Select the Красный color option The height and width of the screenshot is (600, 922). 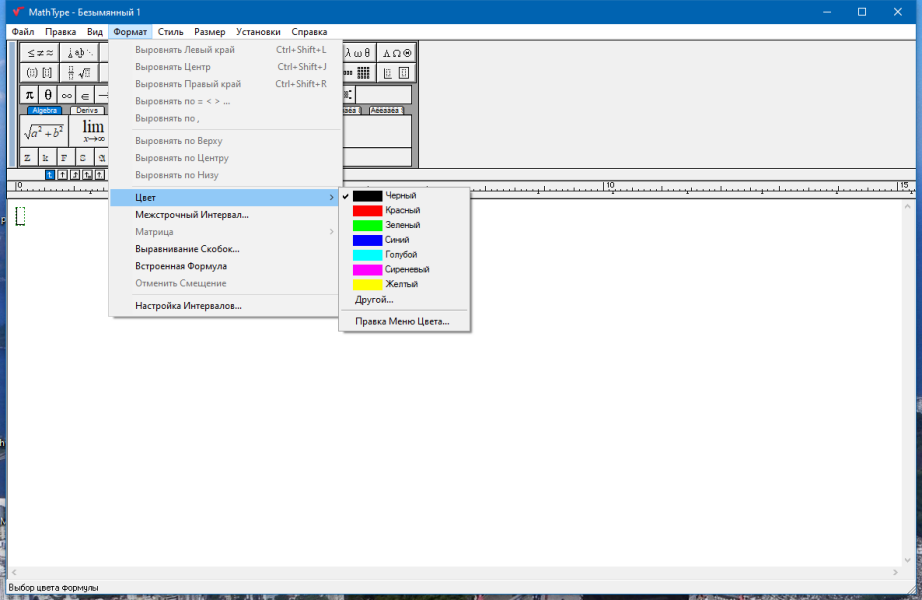click(405, 211)
